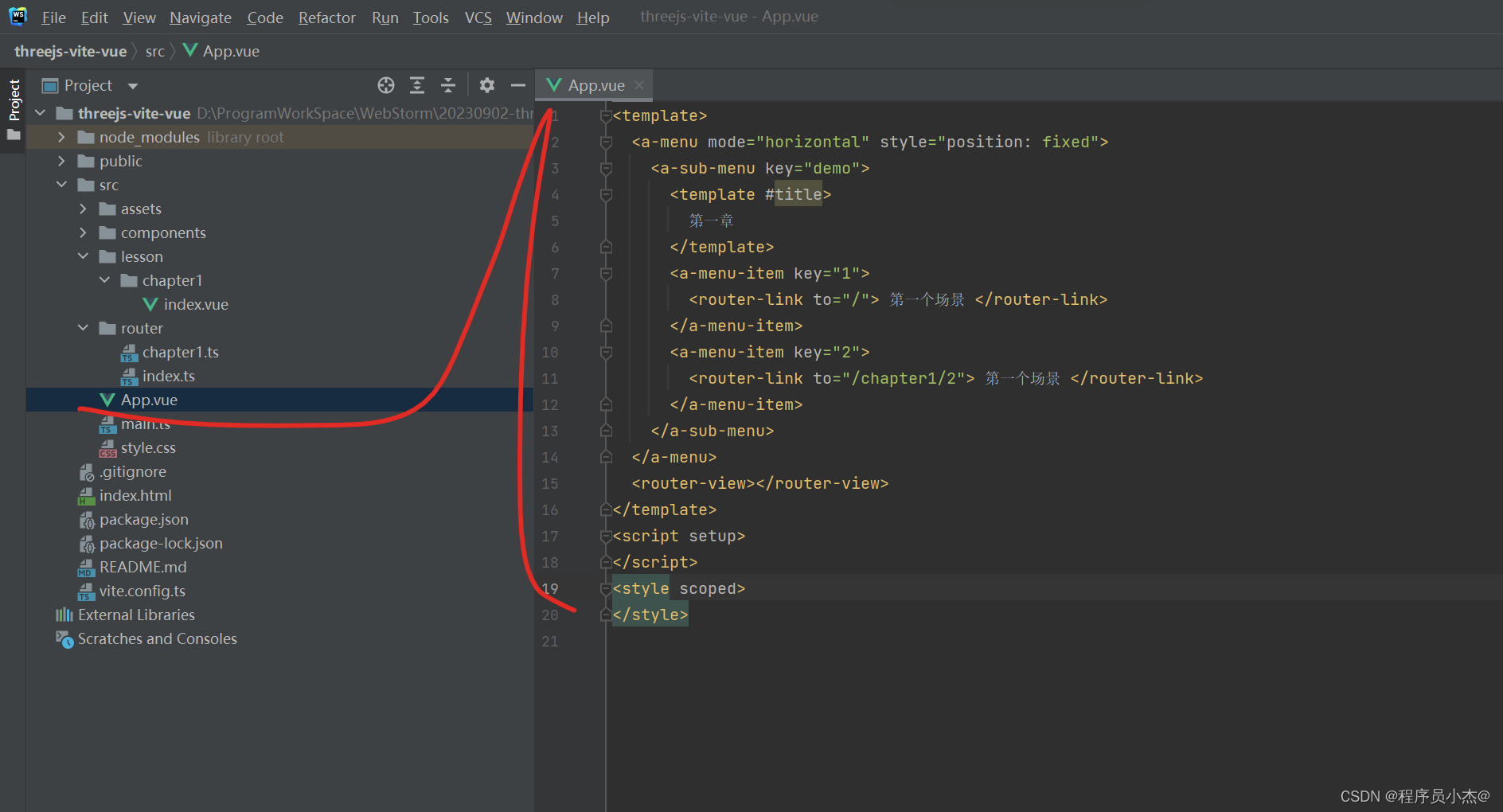Click the a-menu-item key="2" code text

pyautogui.click(x=770, y=353)
